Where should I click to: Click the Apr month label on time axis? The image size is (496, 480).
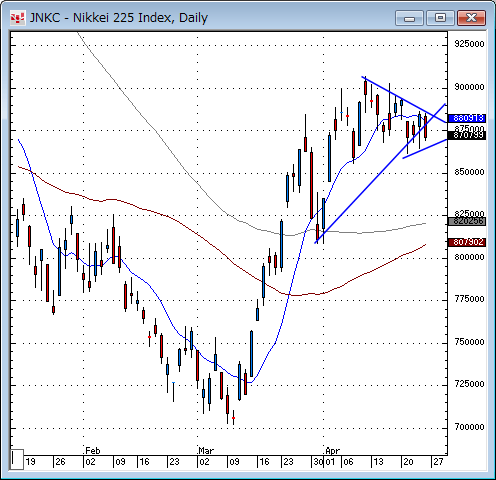click(332, 451)
